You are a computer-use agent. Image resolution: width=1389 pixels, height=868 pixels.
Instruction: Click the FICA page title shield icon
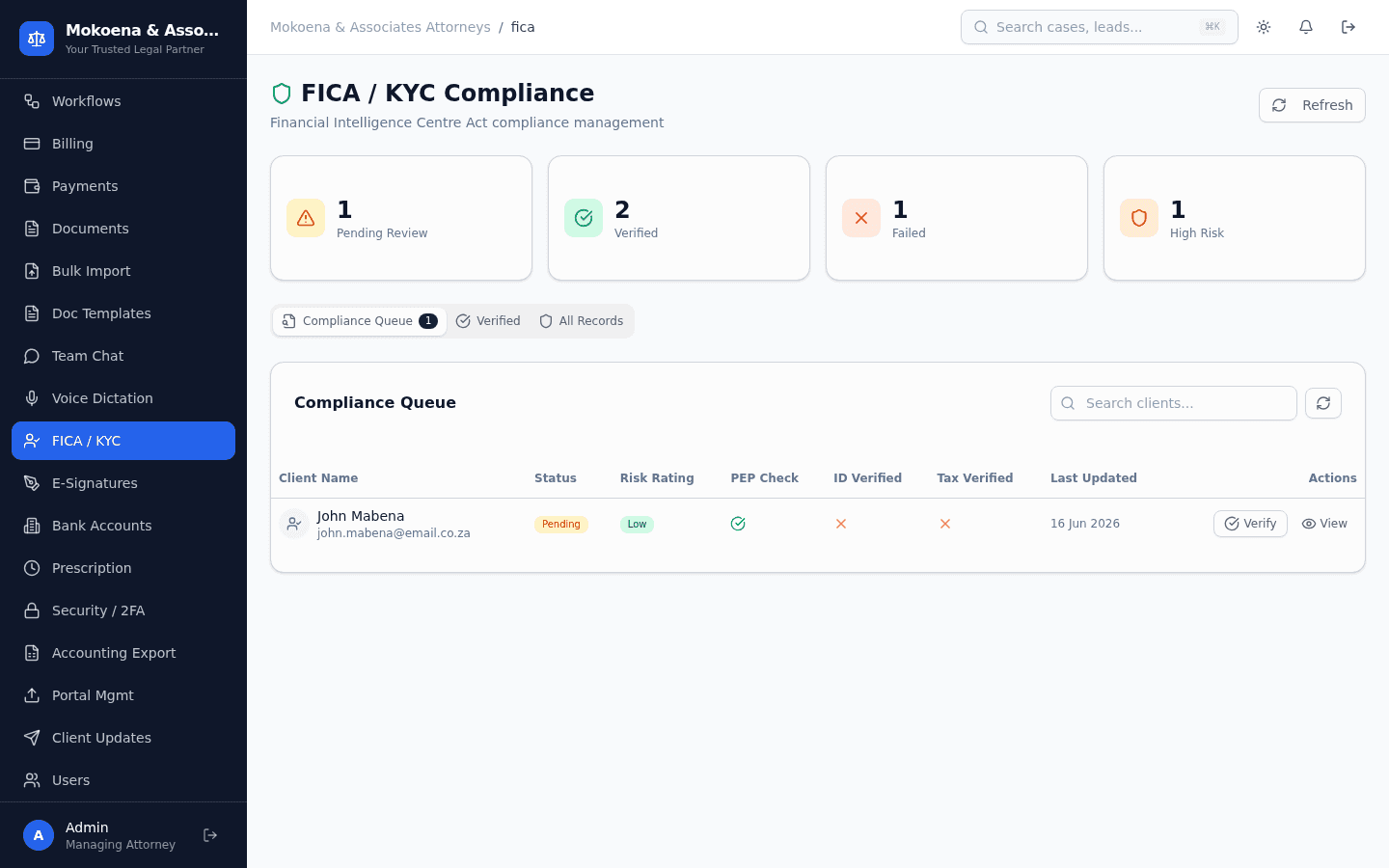282,94
